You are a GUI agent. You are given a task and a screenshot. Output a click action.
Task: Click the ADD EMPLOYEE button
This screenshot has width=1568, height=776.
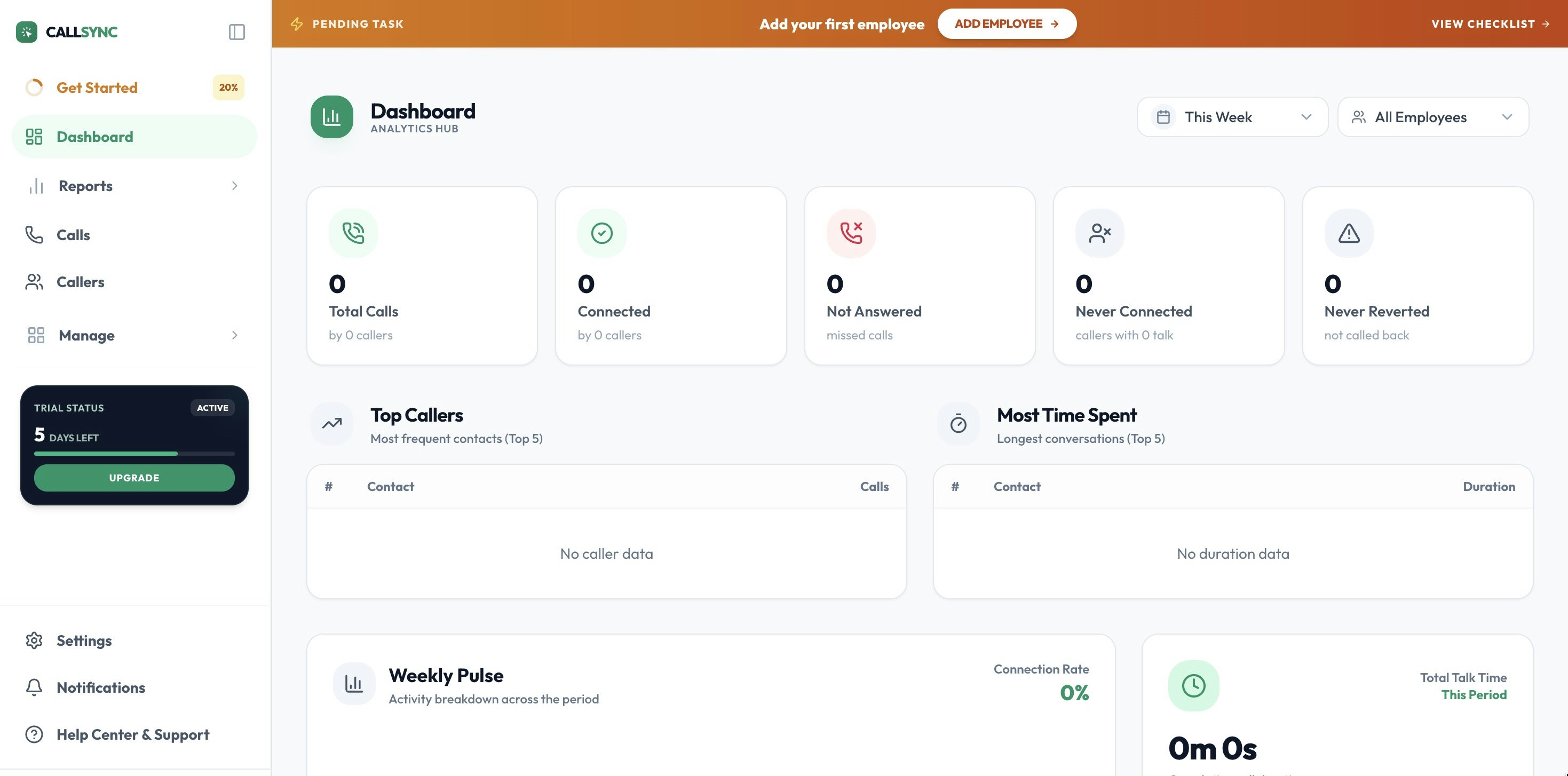tap(1007, 23)
